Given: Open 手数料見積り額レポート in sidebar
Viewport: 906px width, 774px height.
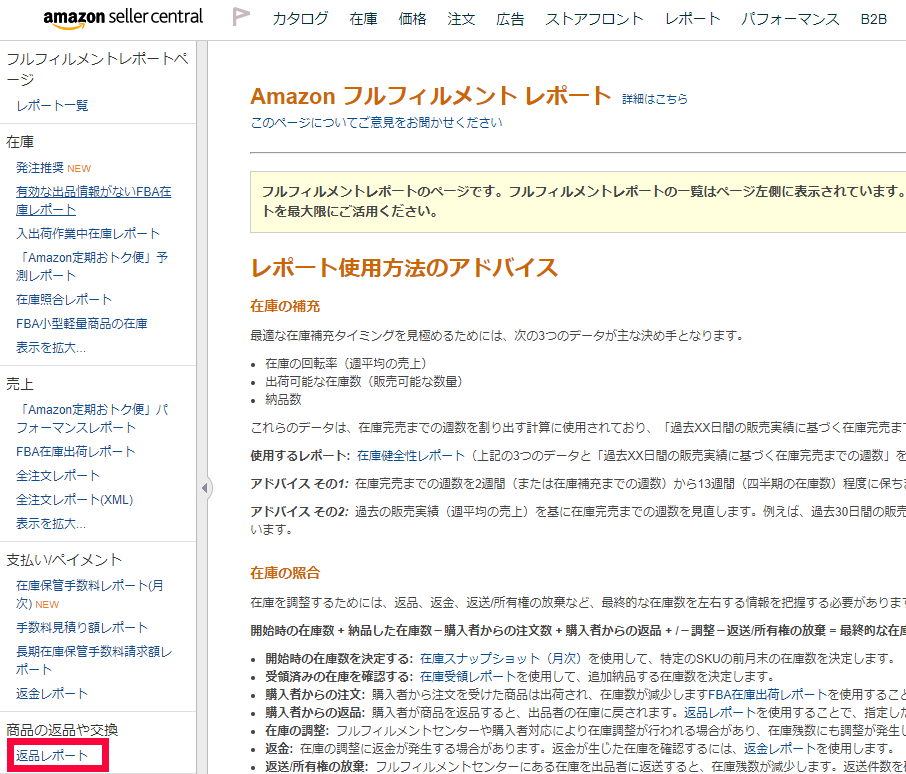Looking at the screenshot, I should [x=82, y=627].
